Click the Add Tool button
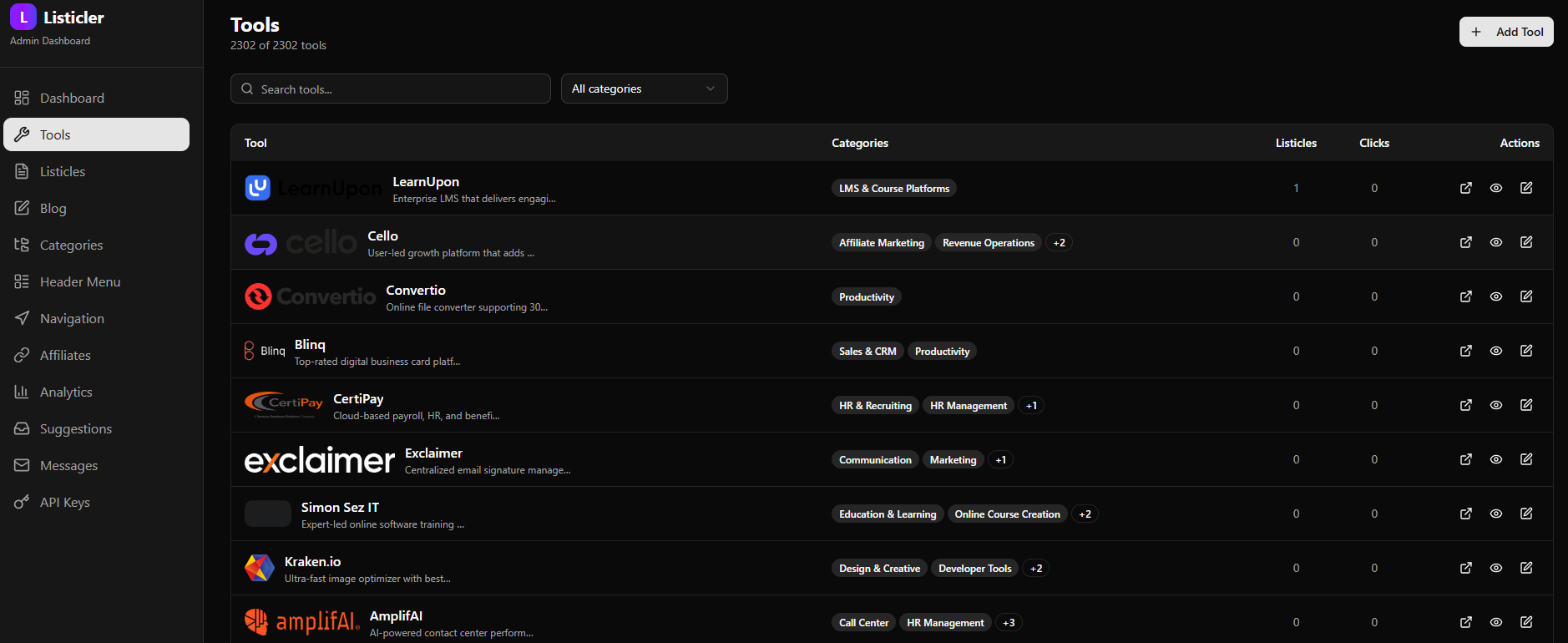1568x643 pixels. click(x=1505, y=32)
